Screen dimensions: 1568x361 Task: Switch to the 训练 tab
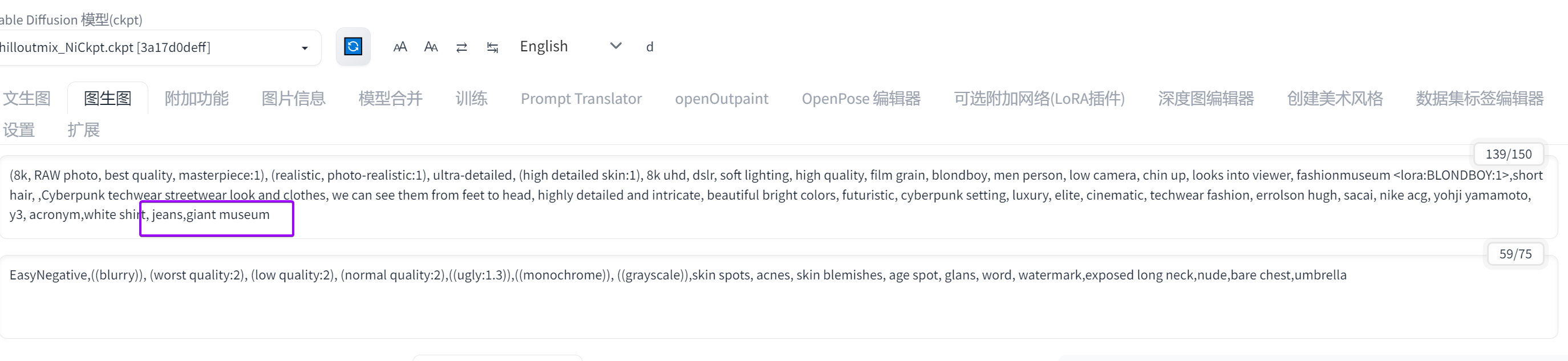click(x=471, y=98)
